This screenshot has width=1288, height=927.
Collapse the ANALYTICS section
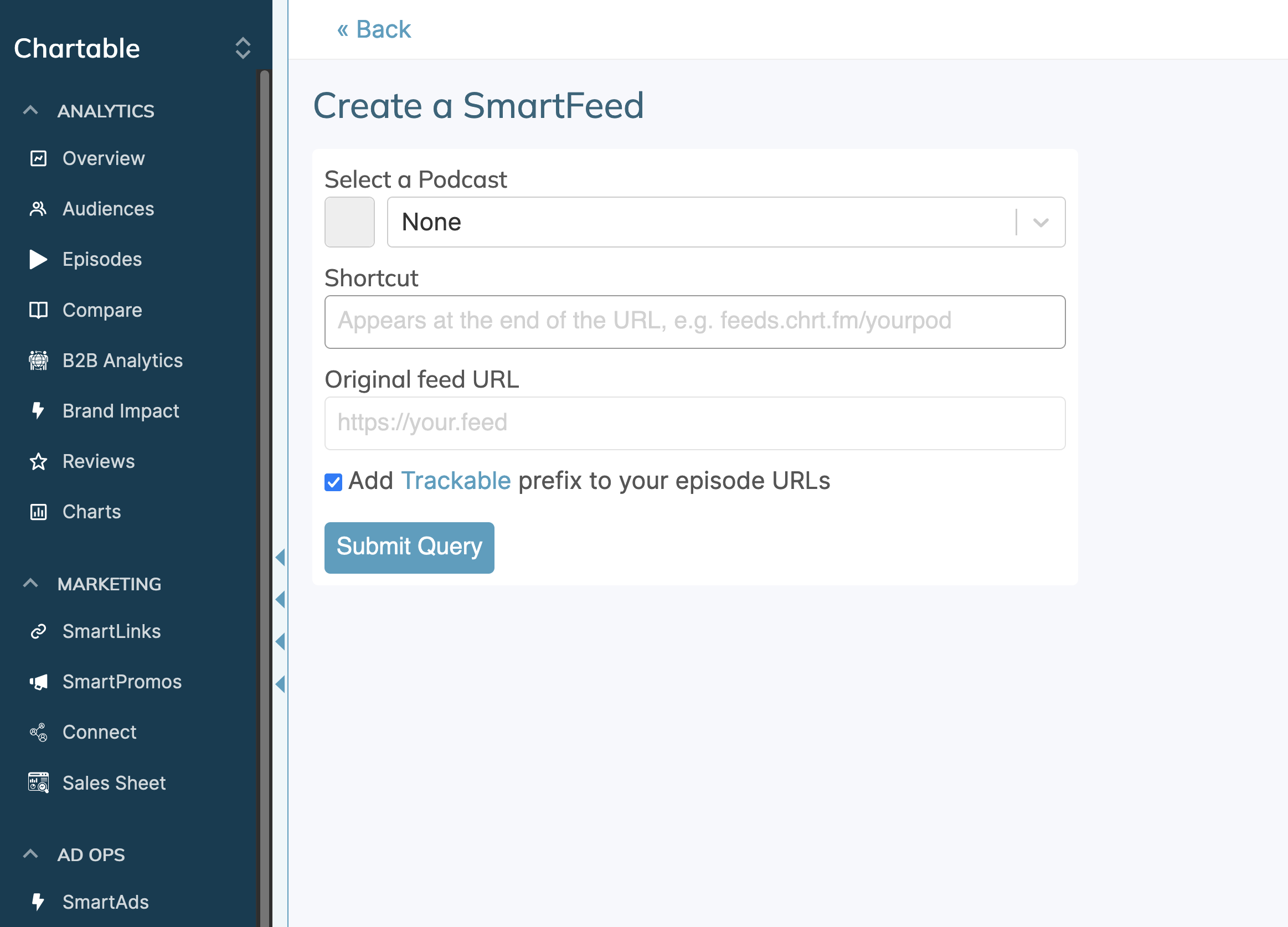30,110
